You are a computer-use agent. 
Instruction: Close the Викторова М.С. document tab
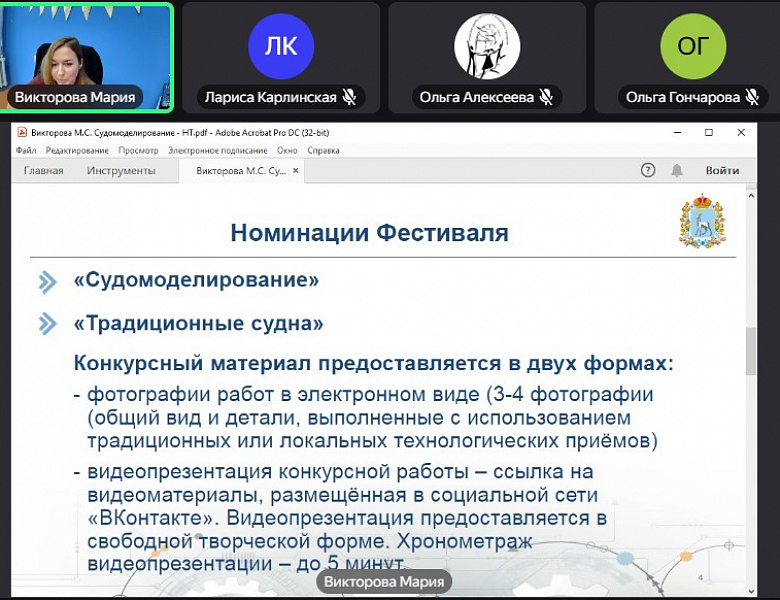pyautogui.click(x=295, y=171)
